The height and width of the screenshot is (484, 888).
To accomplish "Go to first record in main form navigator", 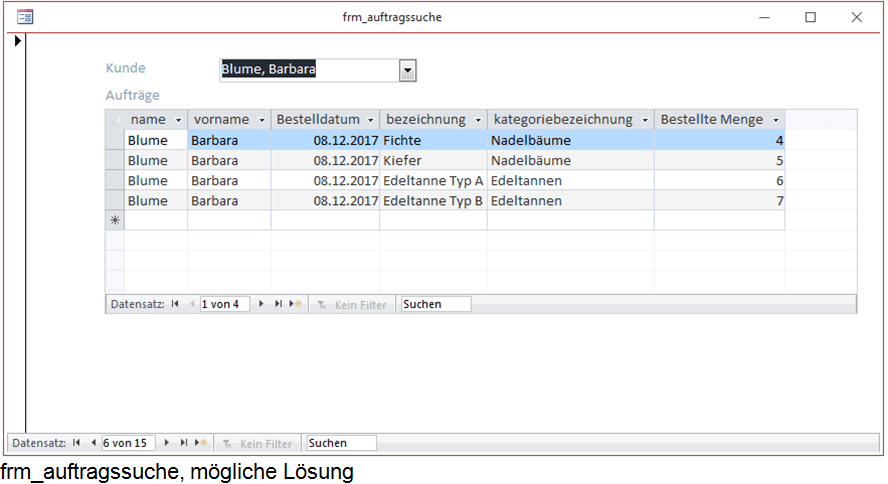I will pos(77,443).
